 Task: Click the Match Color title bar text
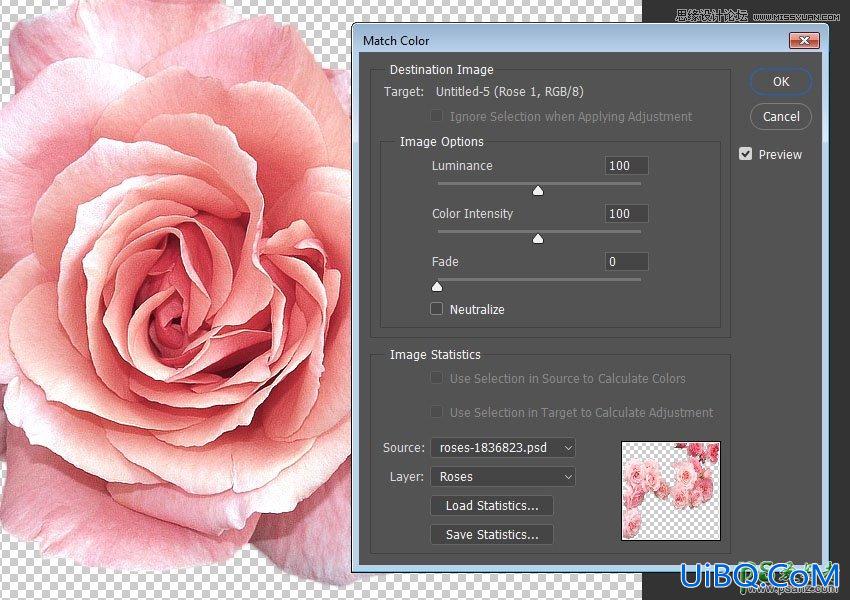click(x=396, y=41)
